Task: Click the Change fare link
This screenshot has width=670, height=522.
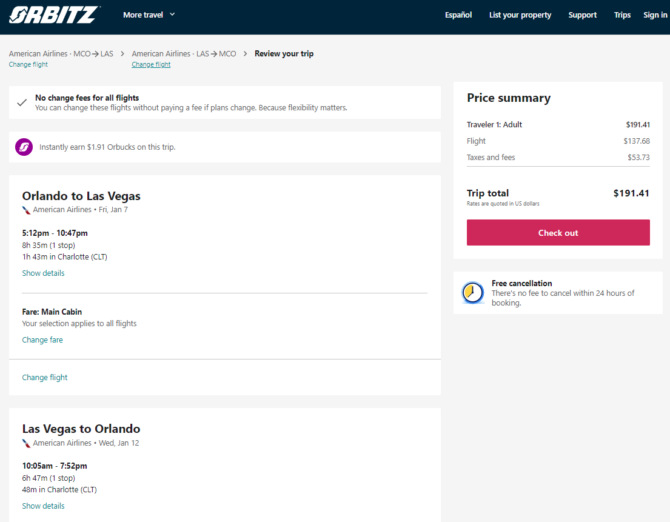Action: click(x=42, y=340)
